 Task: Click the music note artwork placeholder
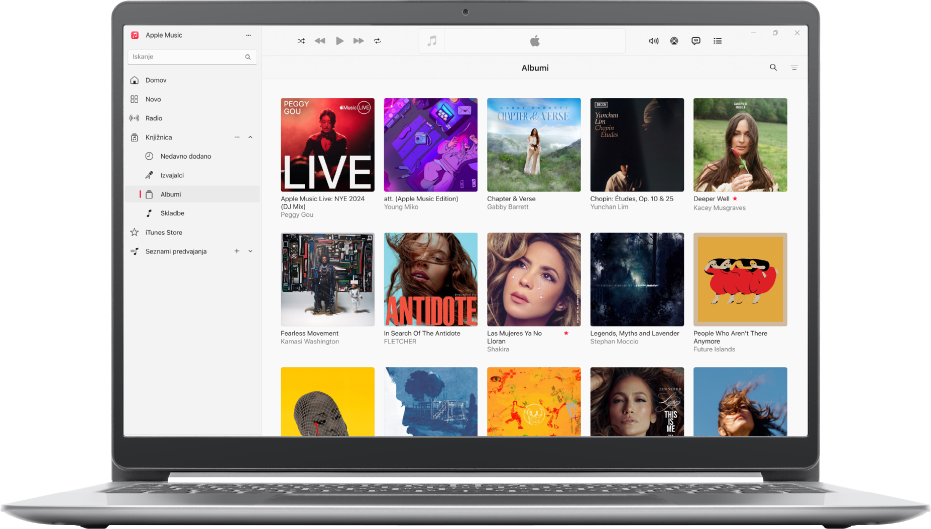pyautogui.click(x=432, y=41)
